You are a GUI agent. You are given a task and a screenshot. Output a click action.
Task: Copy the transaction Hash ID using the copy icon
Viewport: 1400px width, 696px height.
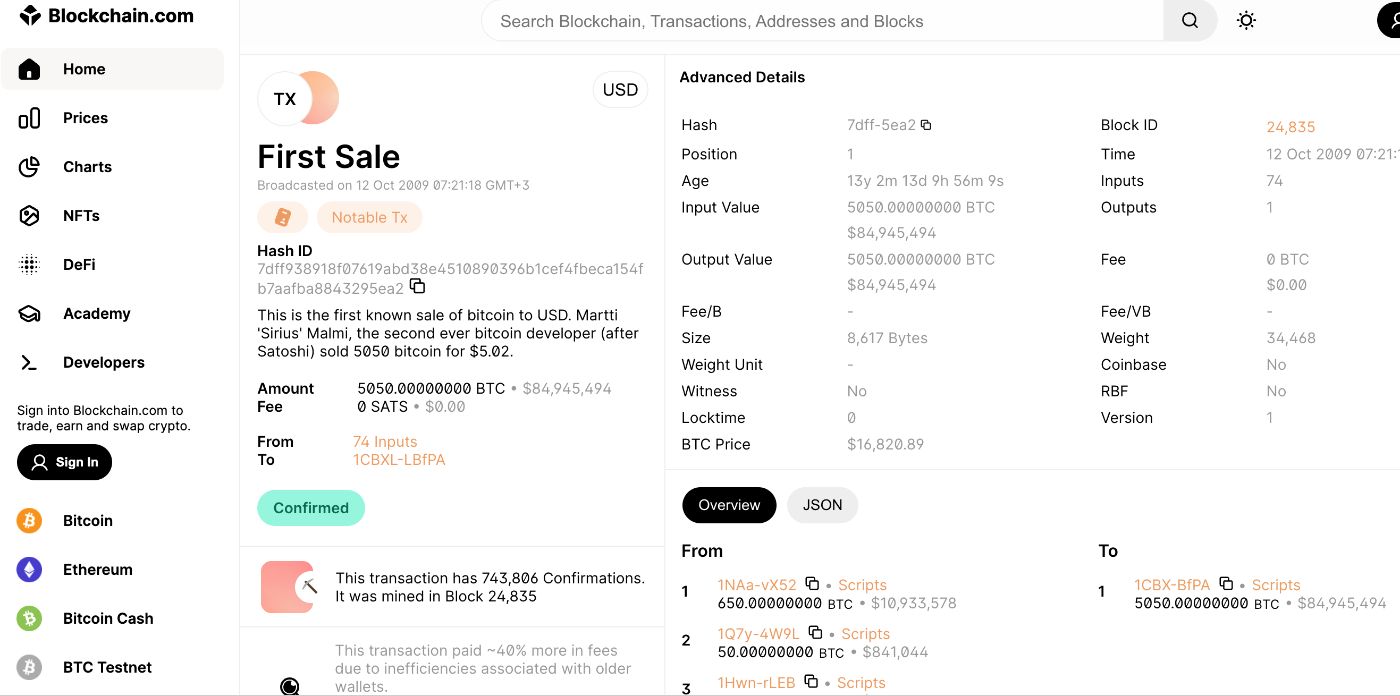[417, 285]
